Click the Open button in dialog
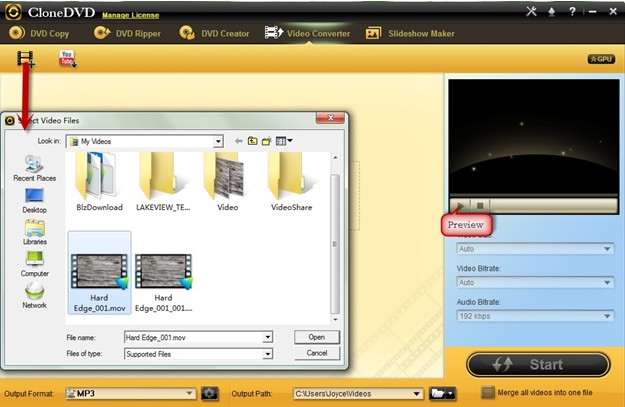Viewport: 625px width, 407px height. pyautogui.click(x=316, y=337)
